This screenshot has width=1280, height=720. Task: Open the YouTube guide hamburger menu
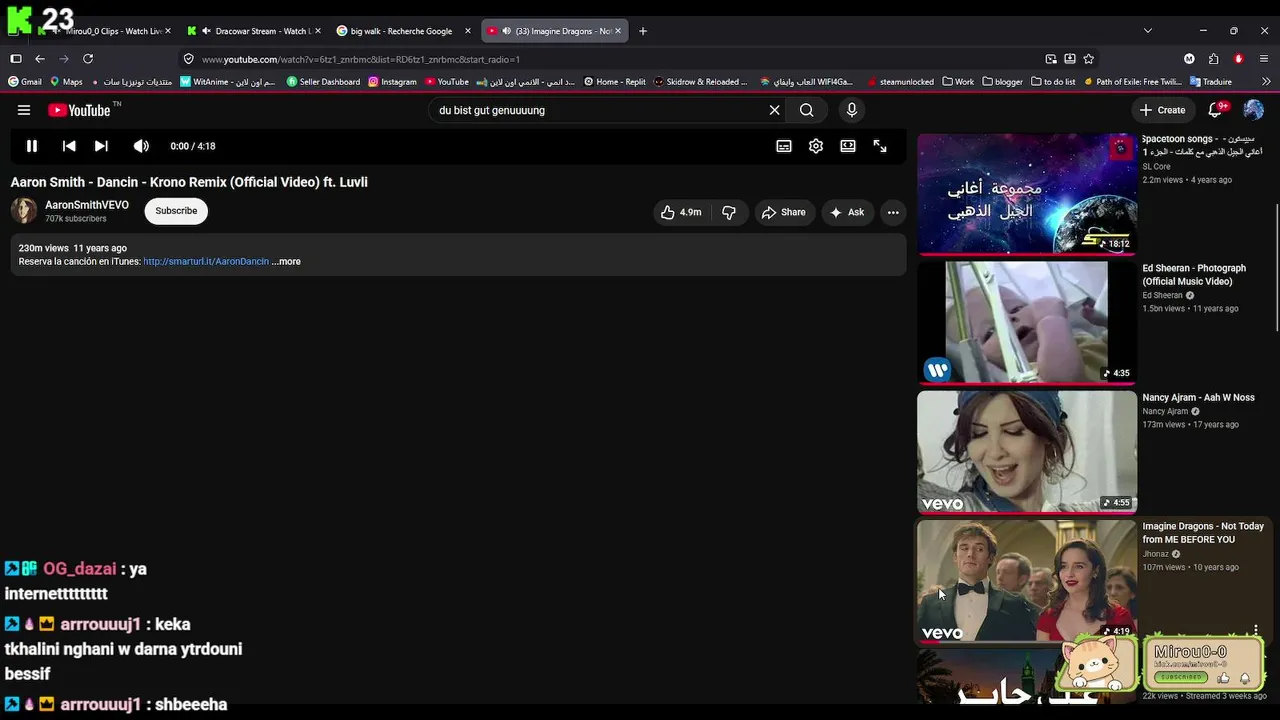coord(24,110)
